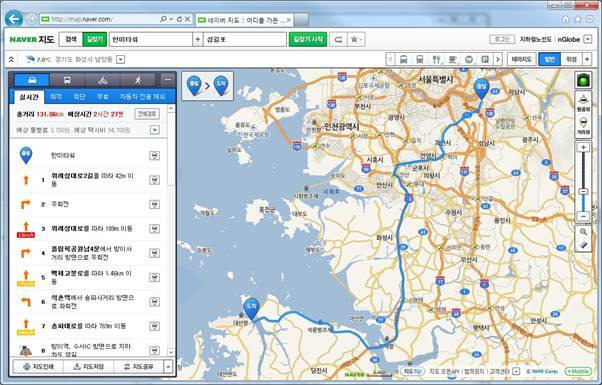Click the 지도공유 share button
Screen dimensions: 602x385
(x=139, y=367)
